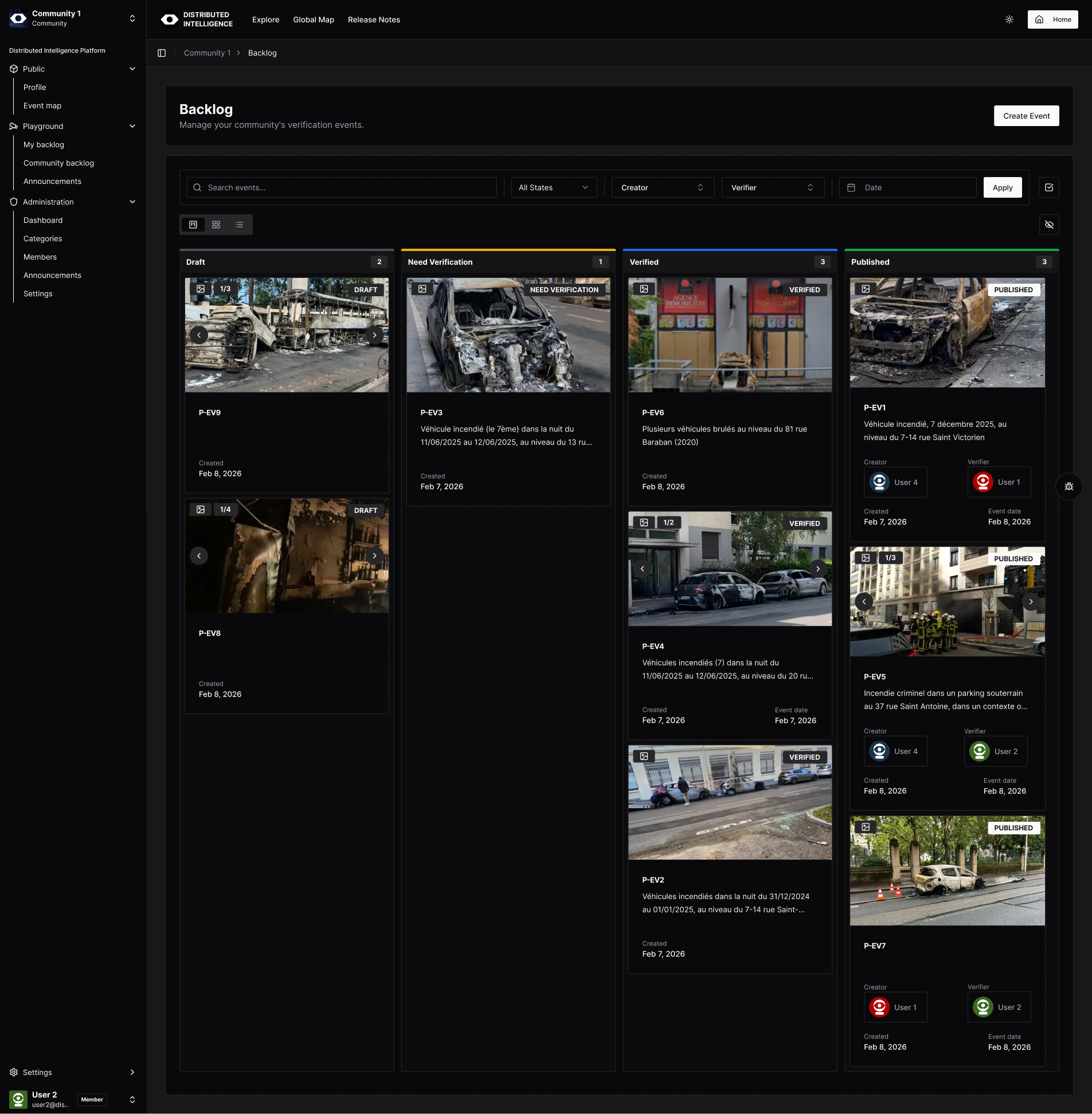
Task: Expand the Creator filter selector
Action: click(x=662, y=187)
